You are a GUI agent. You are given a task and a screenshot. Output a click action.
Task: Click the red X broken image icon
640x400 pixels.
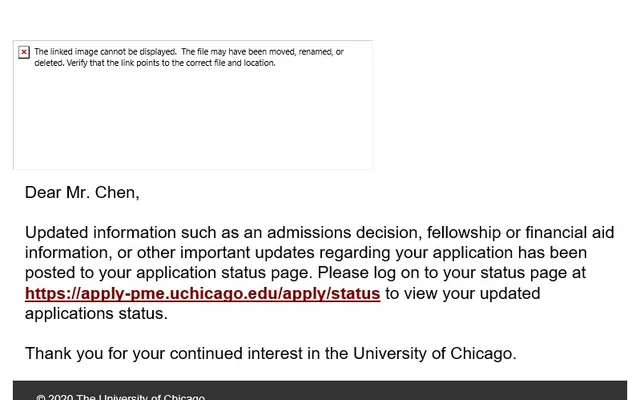[x=24, y=52]
